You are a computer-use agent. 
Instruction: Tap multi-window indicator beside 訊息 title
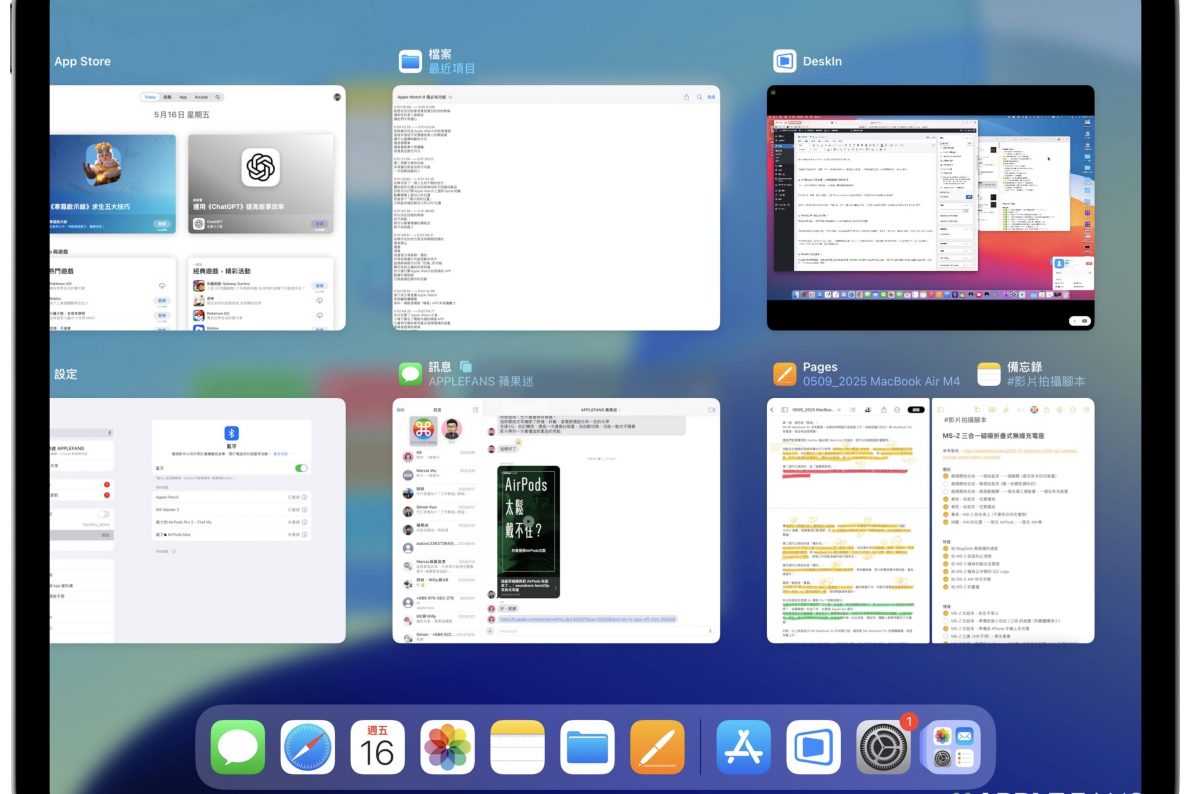point(466,367)
